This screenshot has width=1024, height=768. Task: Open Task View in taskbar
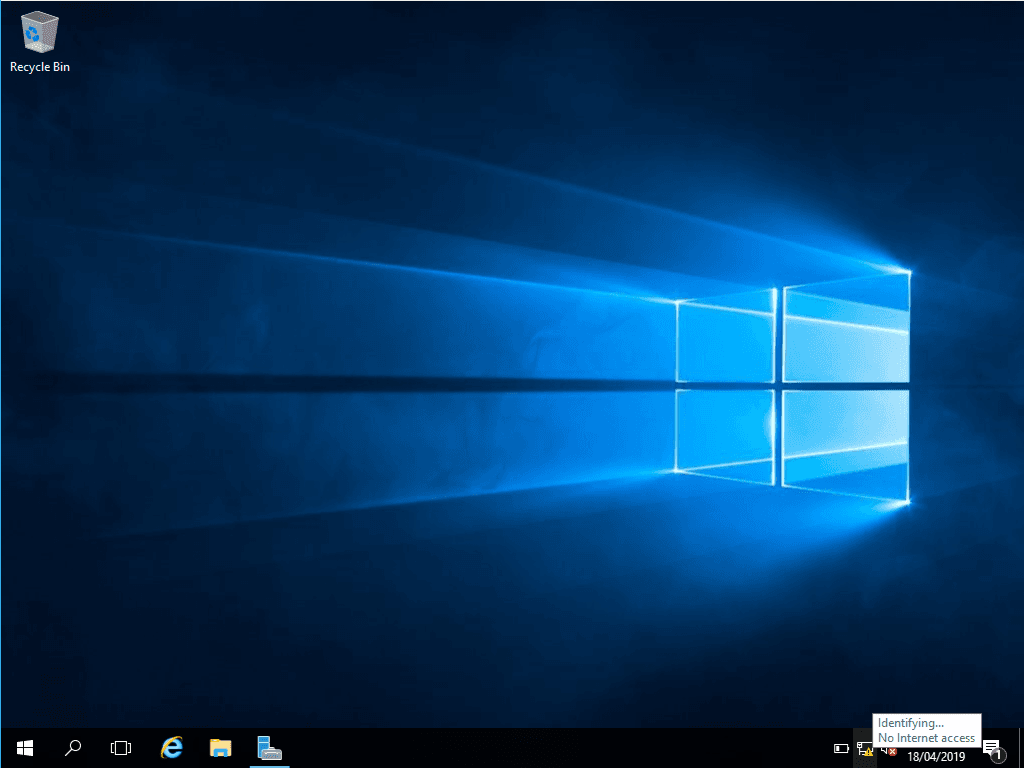click(x=121, y=748)
